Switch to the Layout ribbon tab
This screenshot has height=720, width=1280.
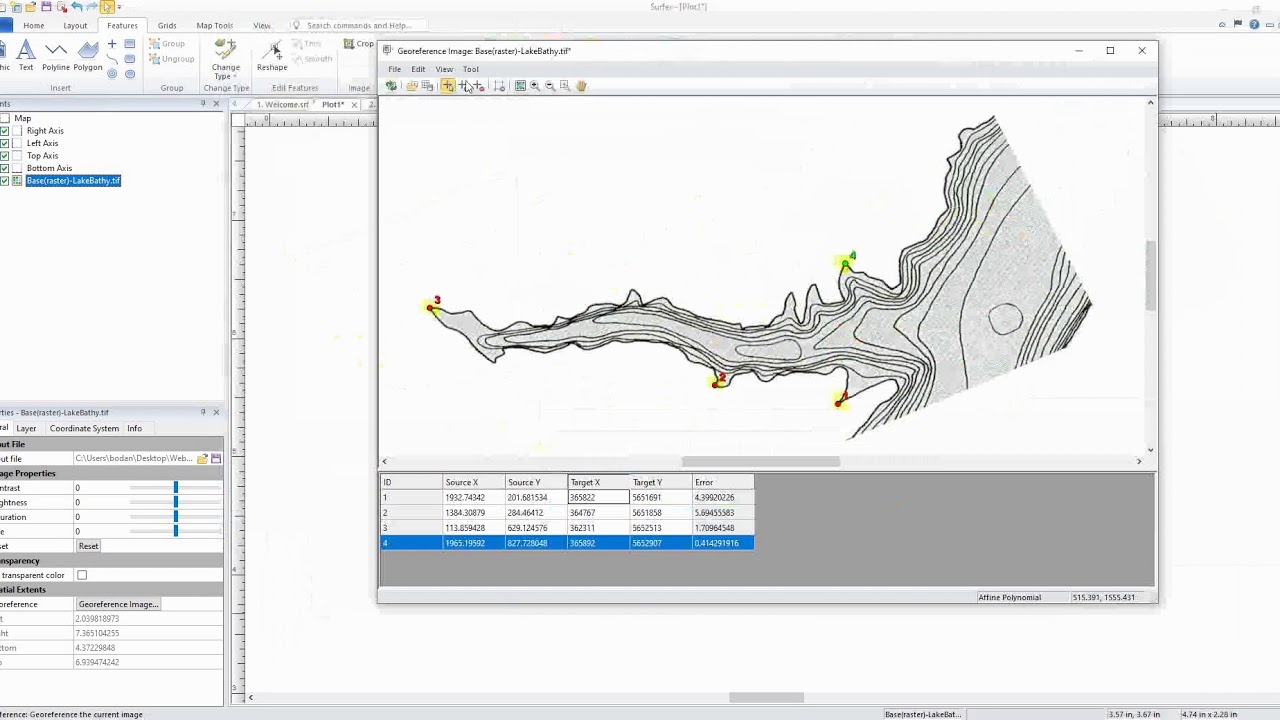tap(75, 25)
